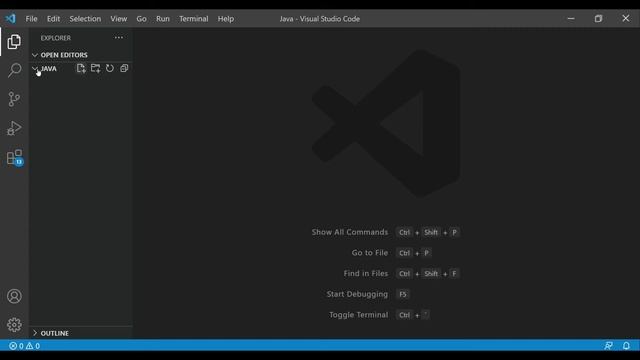Click the VS Code logo icon
This screenshot has width=640, height=360.
[x=10, y=18]
